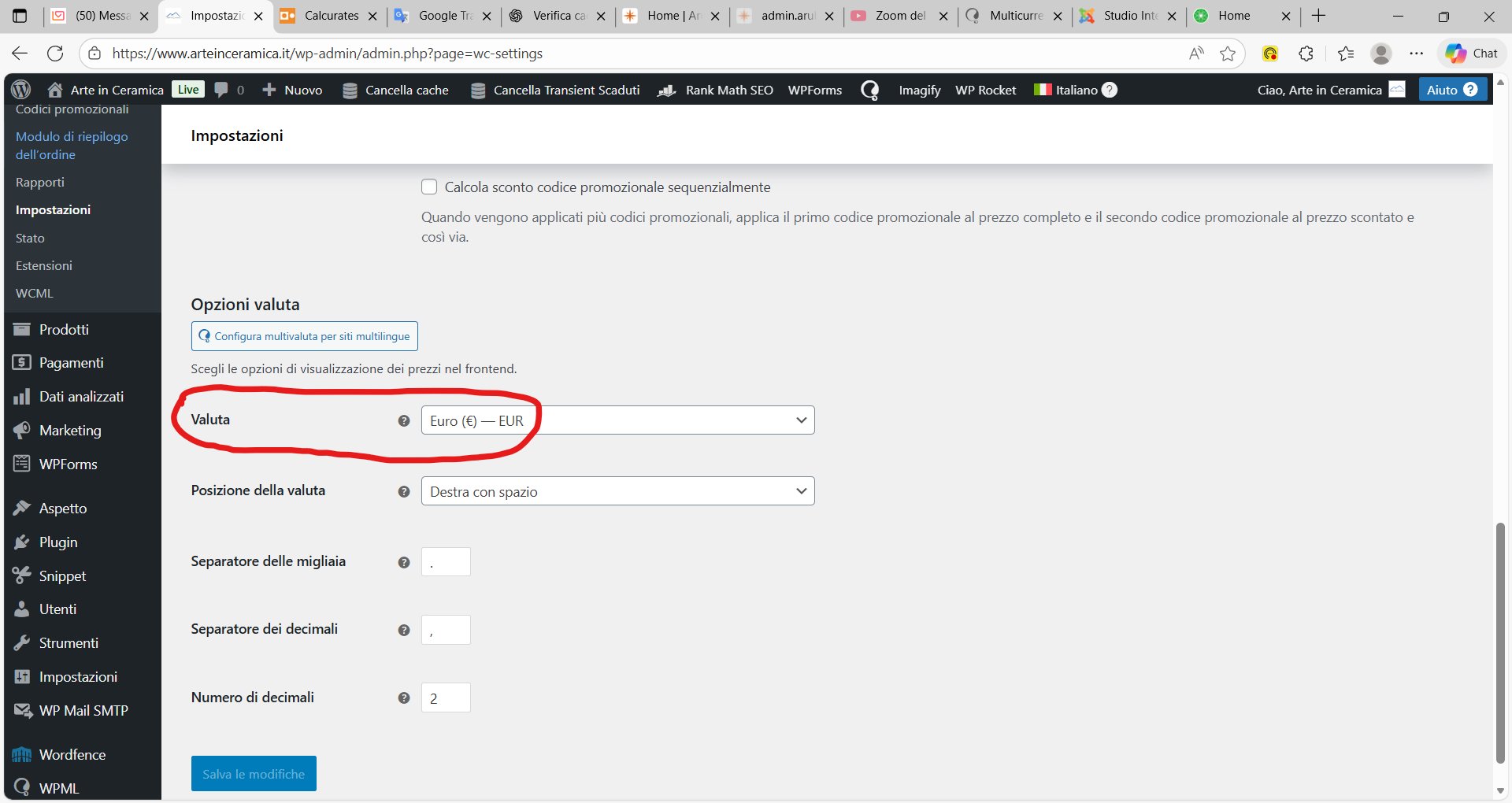Click Configura multivaluta per siti multilingue

tap(304, 336)
